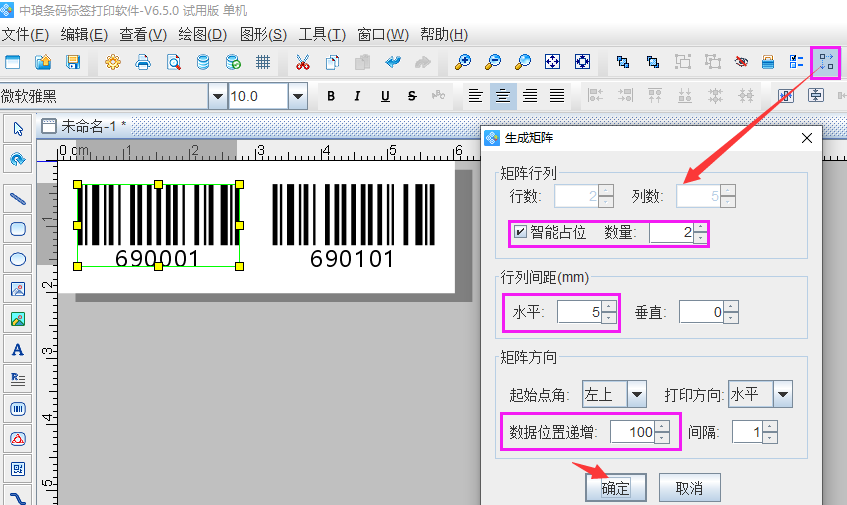This screenshot has height=505, width=847.
Task: Click 水平 spacing input field
Action: click(x=580, y=312)
